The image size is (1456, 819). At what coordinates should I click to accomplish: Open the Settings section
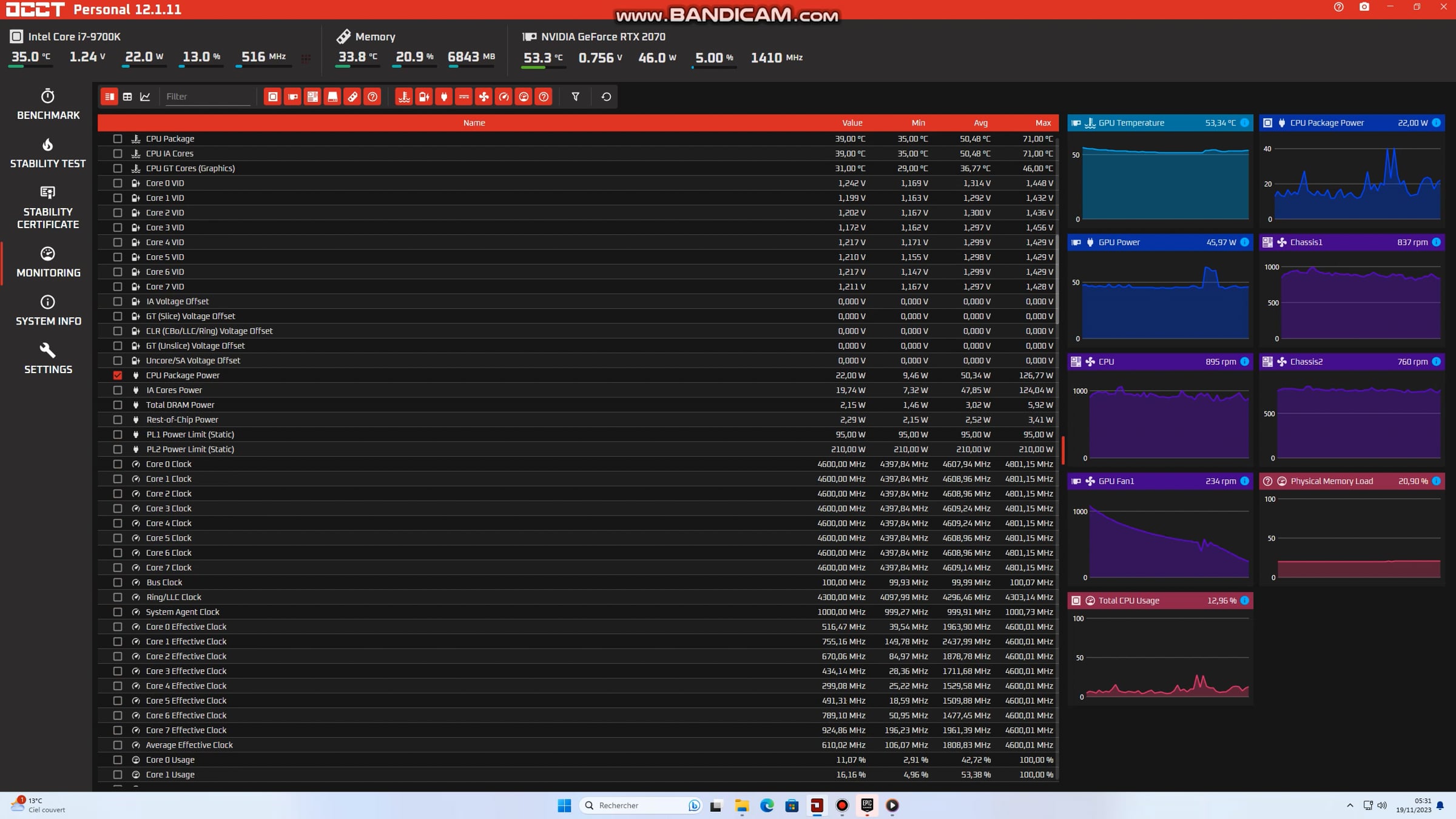pos(48,359)
